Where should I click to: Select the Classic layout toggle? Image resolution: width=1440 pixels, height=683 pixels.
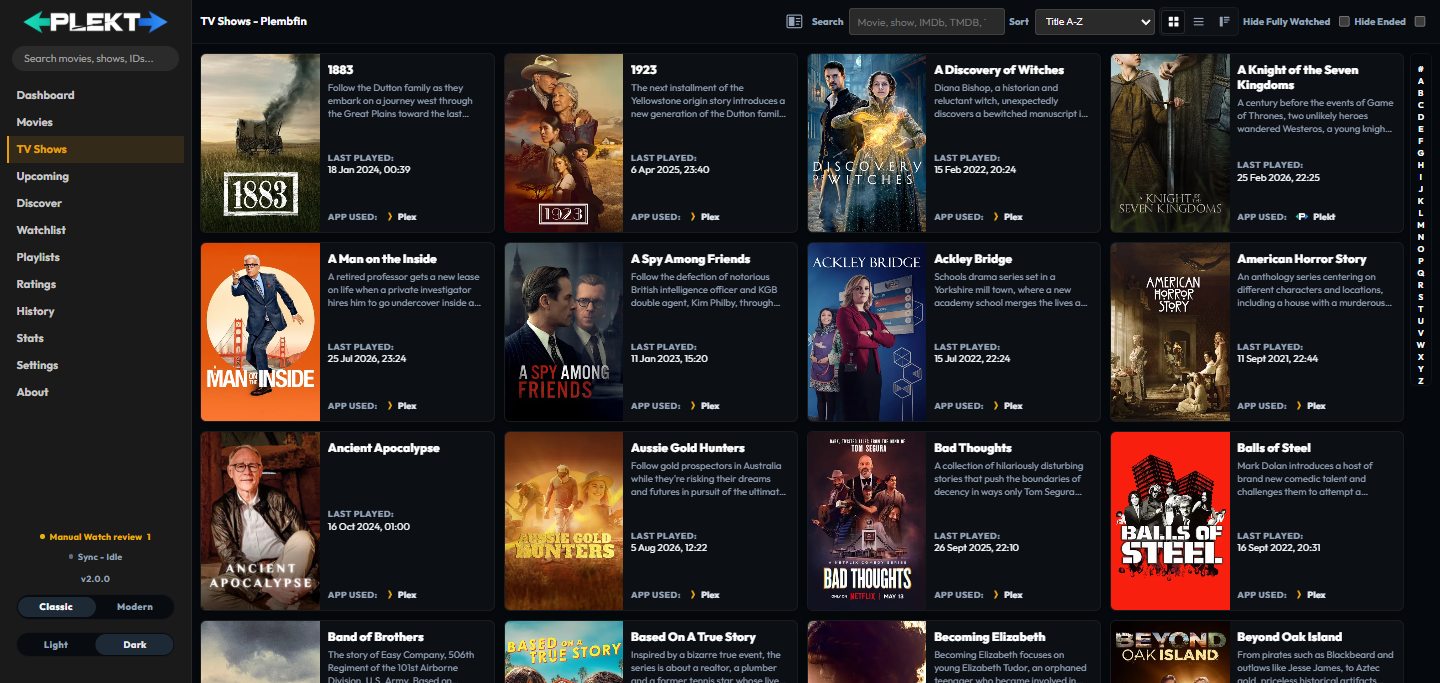pos(56,607)
